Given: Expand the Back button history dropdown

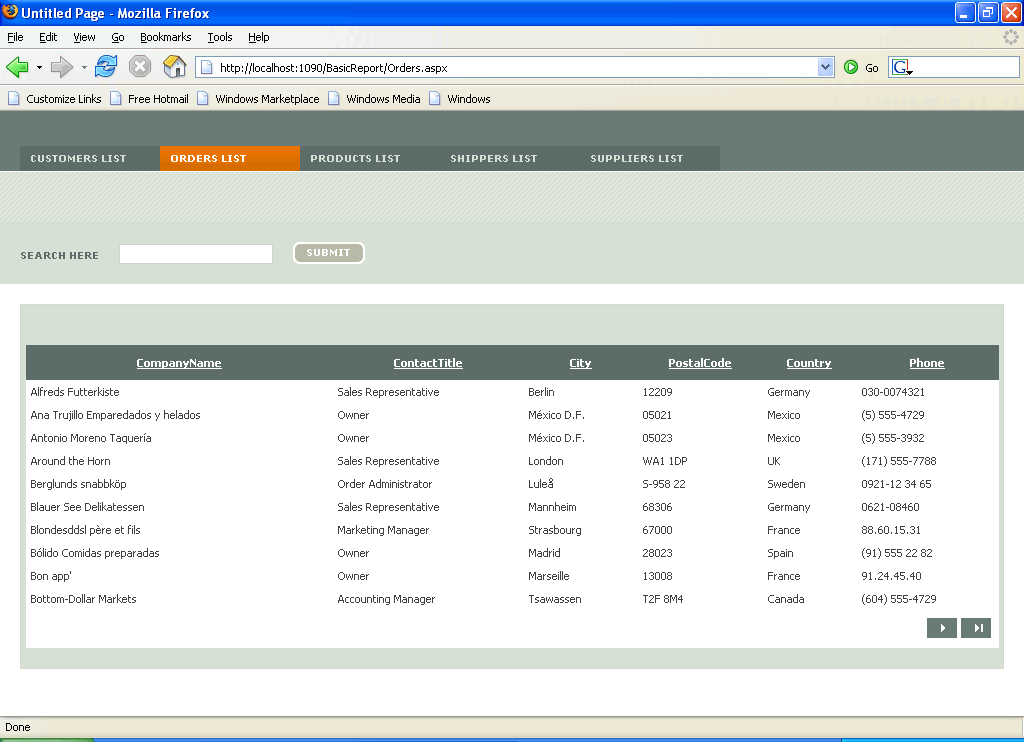Looking at the screenshot, I should click(39, 68).
